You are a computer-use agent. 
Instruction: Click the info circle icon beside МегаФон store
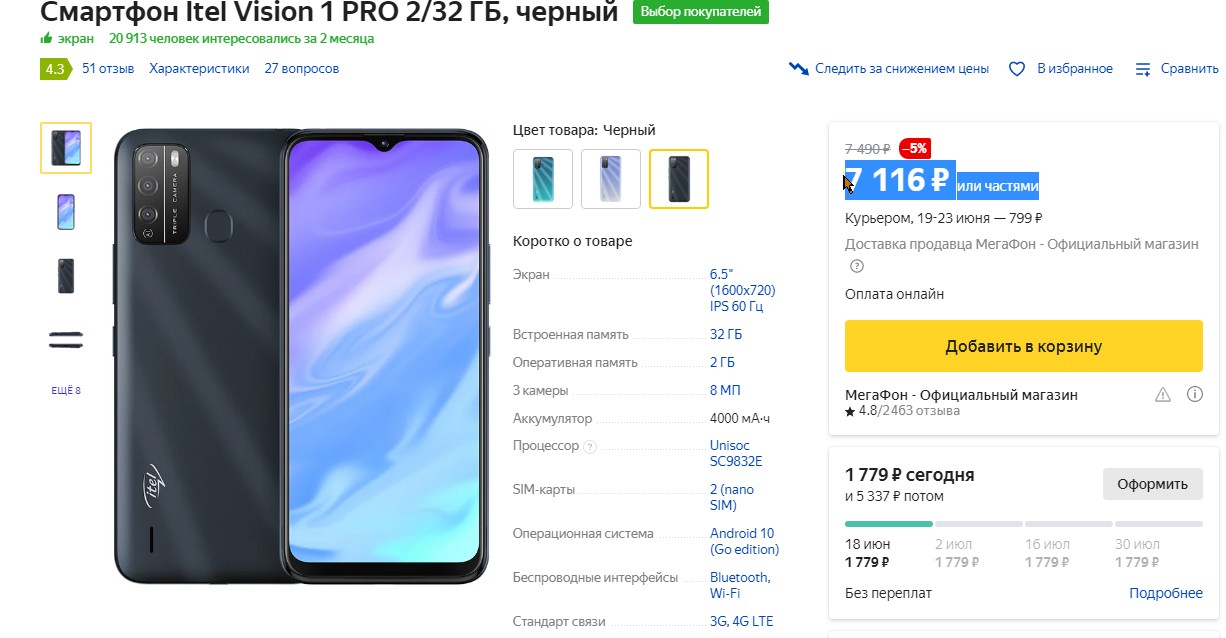coord(1194,395)
